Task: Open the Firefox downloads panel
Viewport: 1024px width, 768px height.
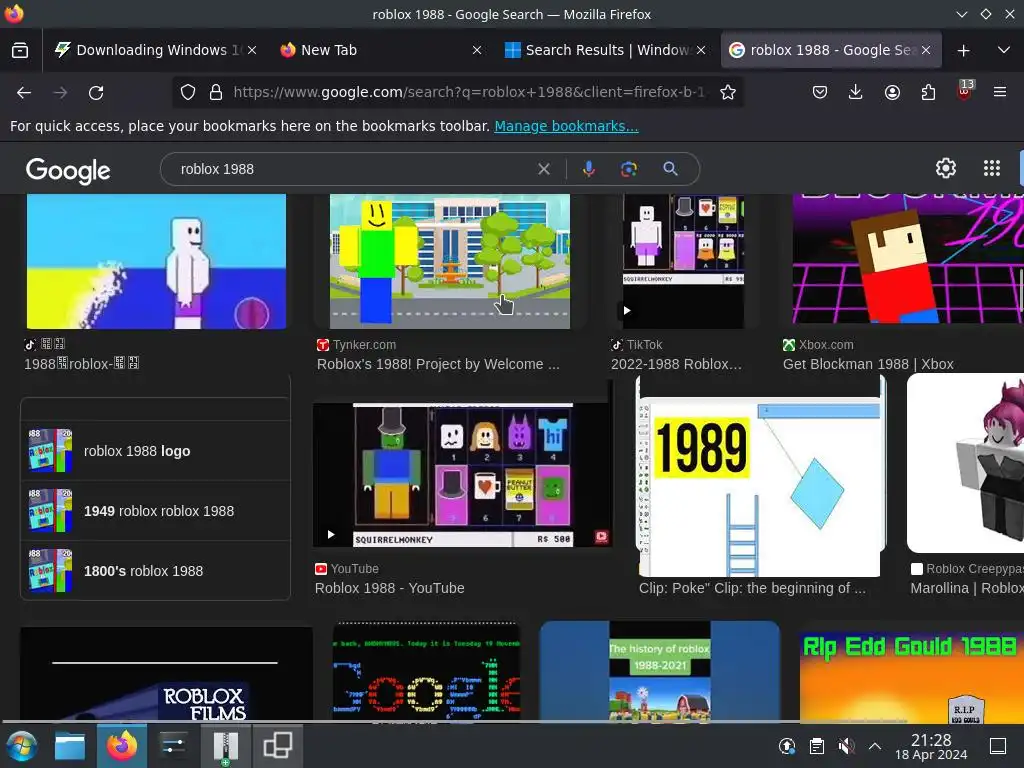Action: click(x=856, y=92)
